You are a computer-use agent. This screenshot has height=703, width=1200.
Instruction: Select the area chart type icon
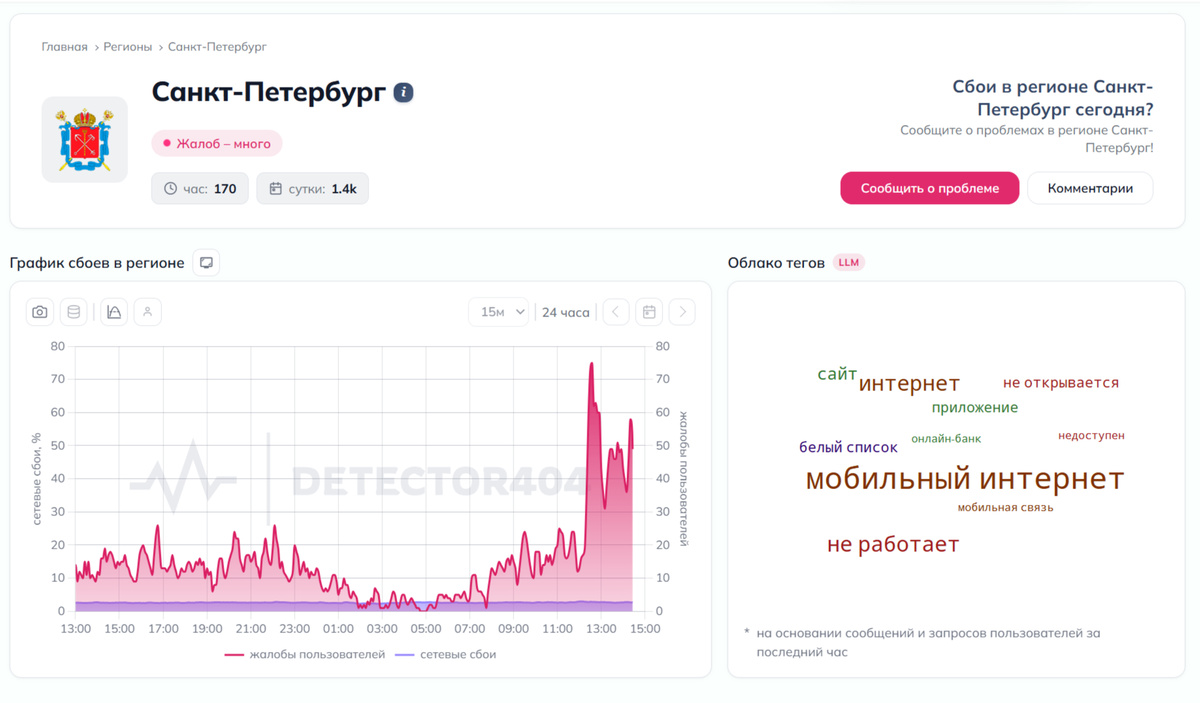click(x=114, y=312)
